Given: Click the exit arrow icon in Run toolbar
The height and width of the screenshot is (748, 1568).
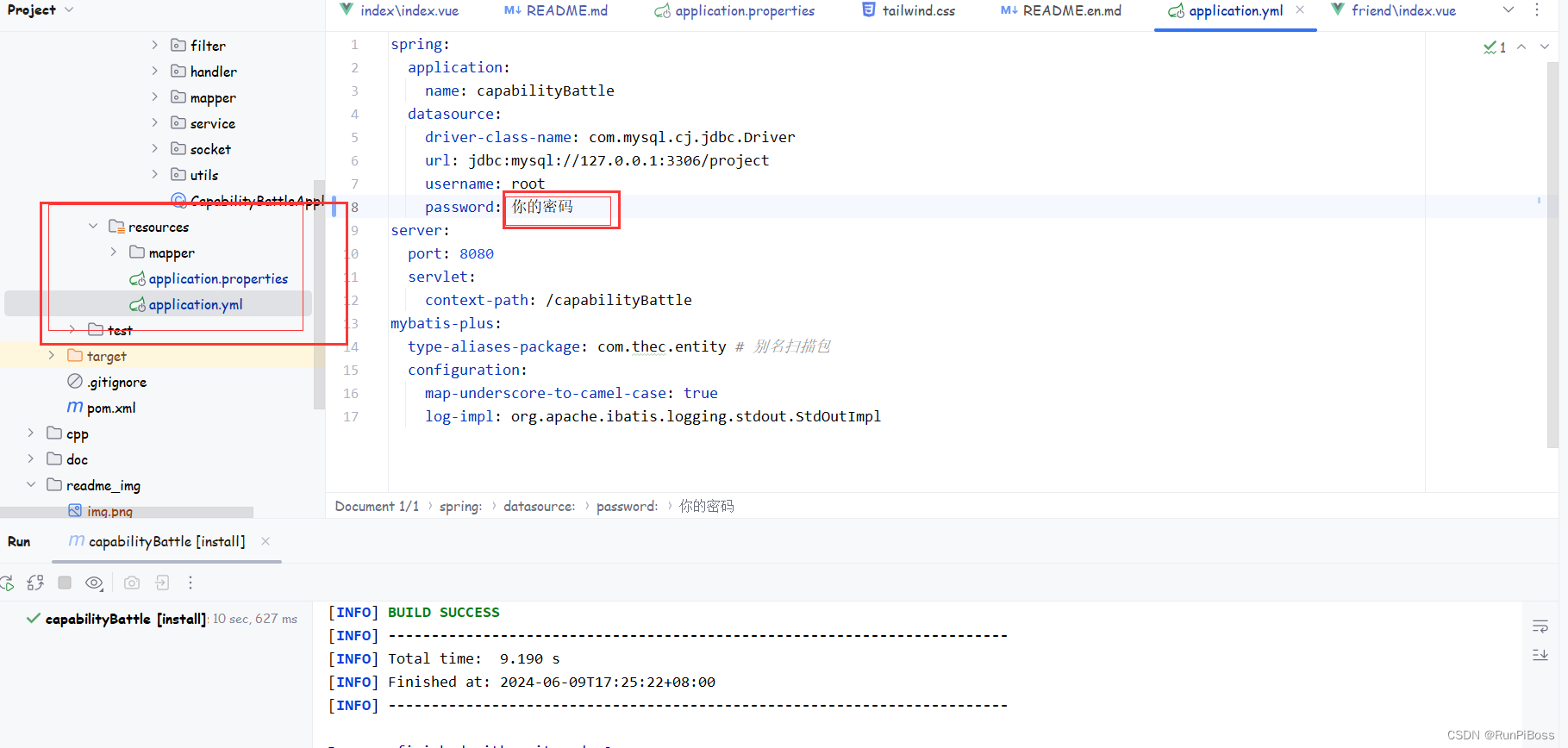Looking at the screenshot, I should pyautogui.click(x=162, y=583).
